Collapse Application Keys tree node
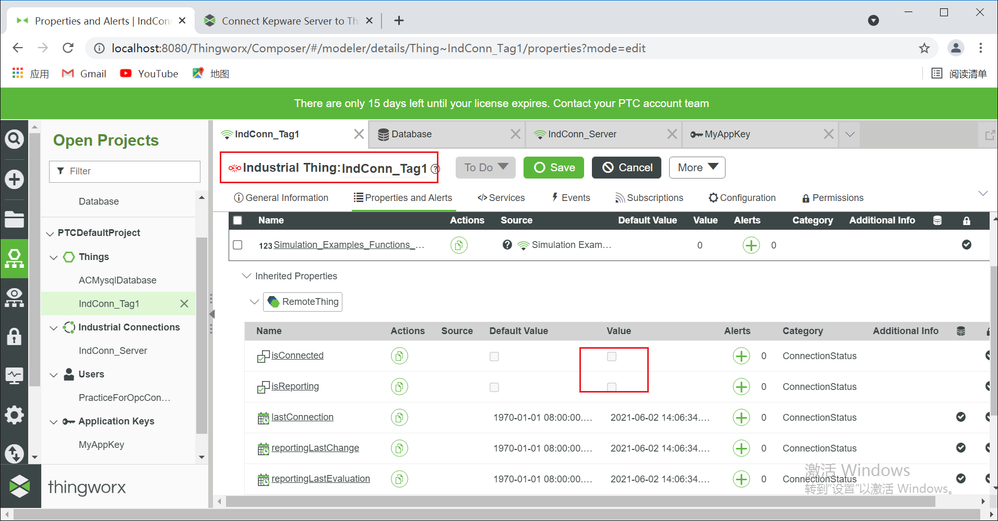 53,422
